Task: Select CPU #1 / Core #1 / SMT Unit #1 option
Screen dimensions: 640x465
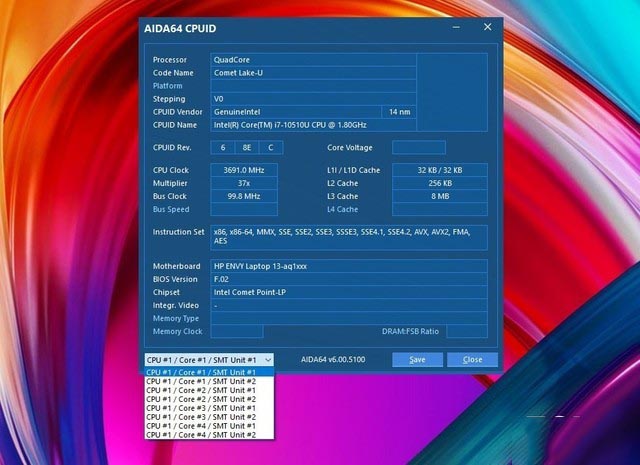Action: (209, 372)
